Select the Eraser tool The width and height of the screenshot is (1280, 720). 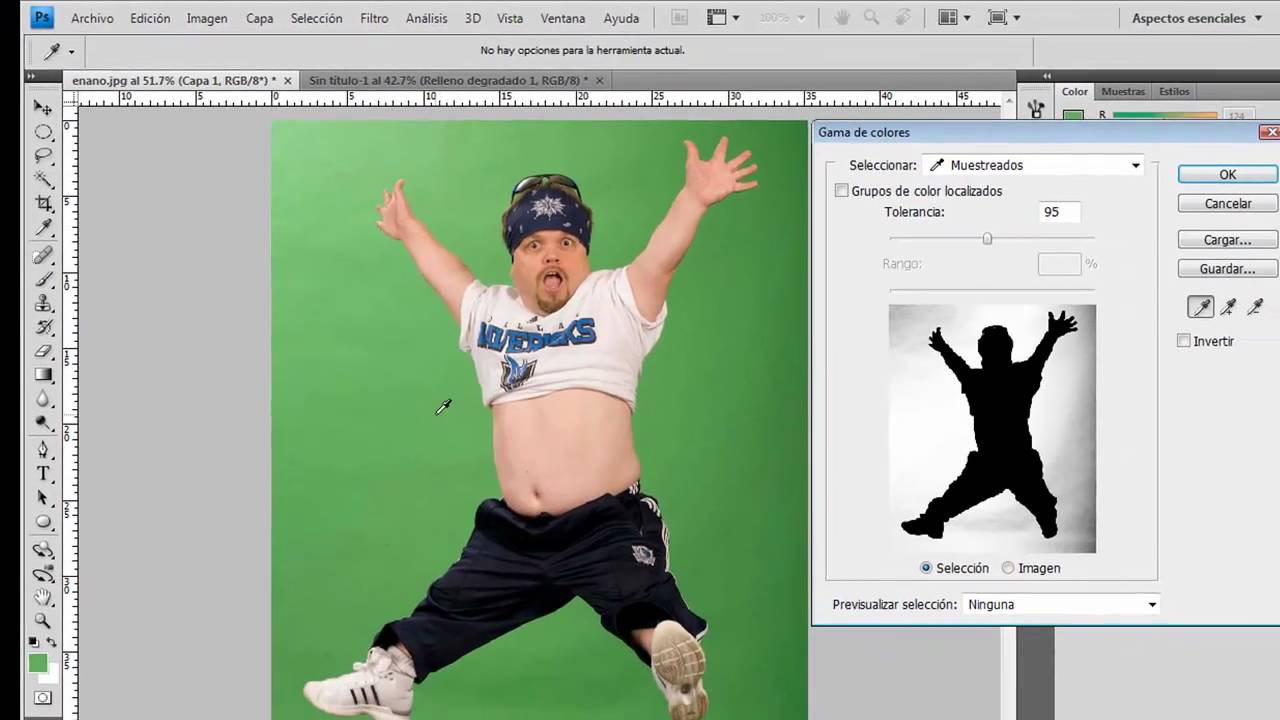coord(43,351)
